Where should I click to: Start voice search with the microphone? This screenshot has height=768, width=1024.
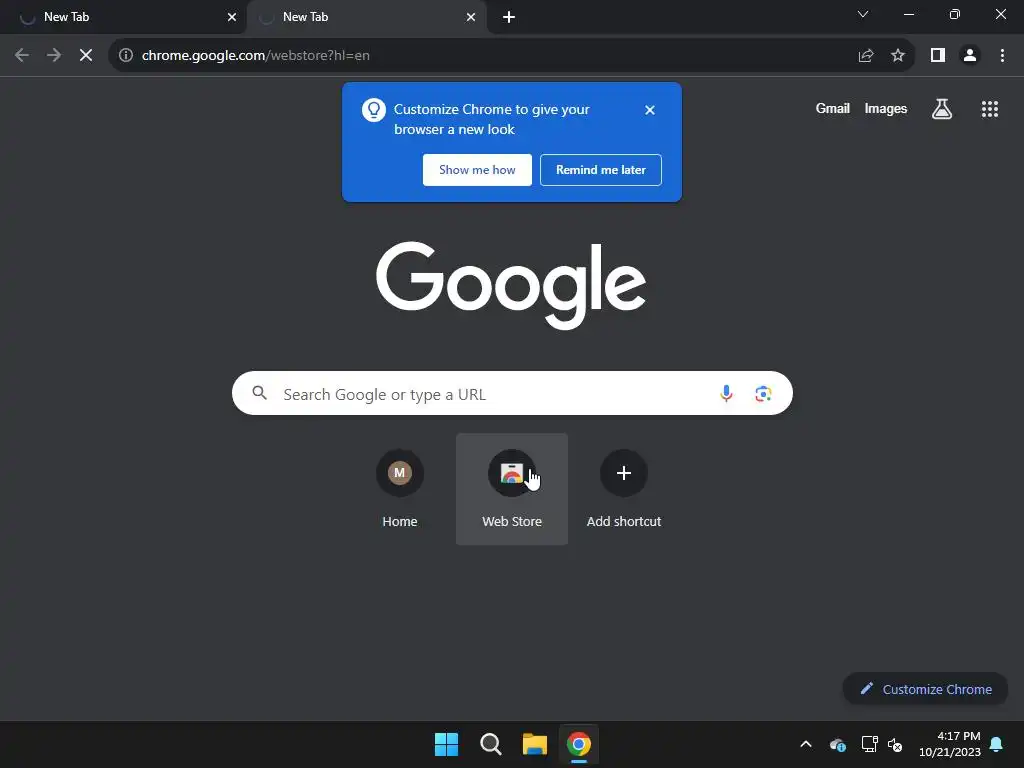(x=726, y=393)
